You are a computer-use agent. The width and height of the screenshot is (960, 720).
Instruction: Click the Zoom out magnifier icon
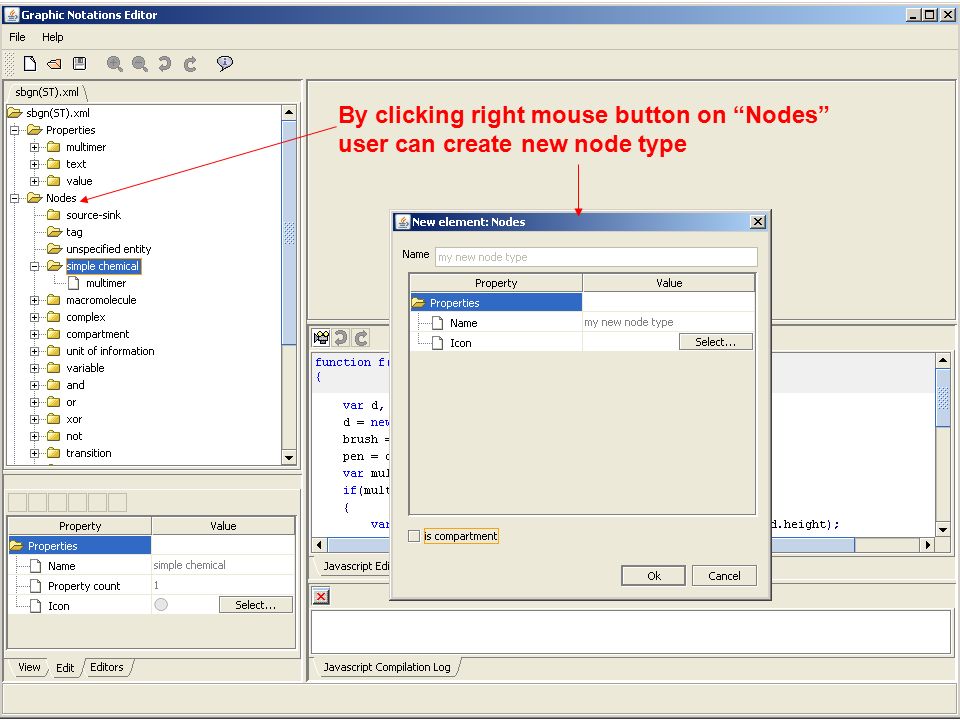pos(140,63)
